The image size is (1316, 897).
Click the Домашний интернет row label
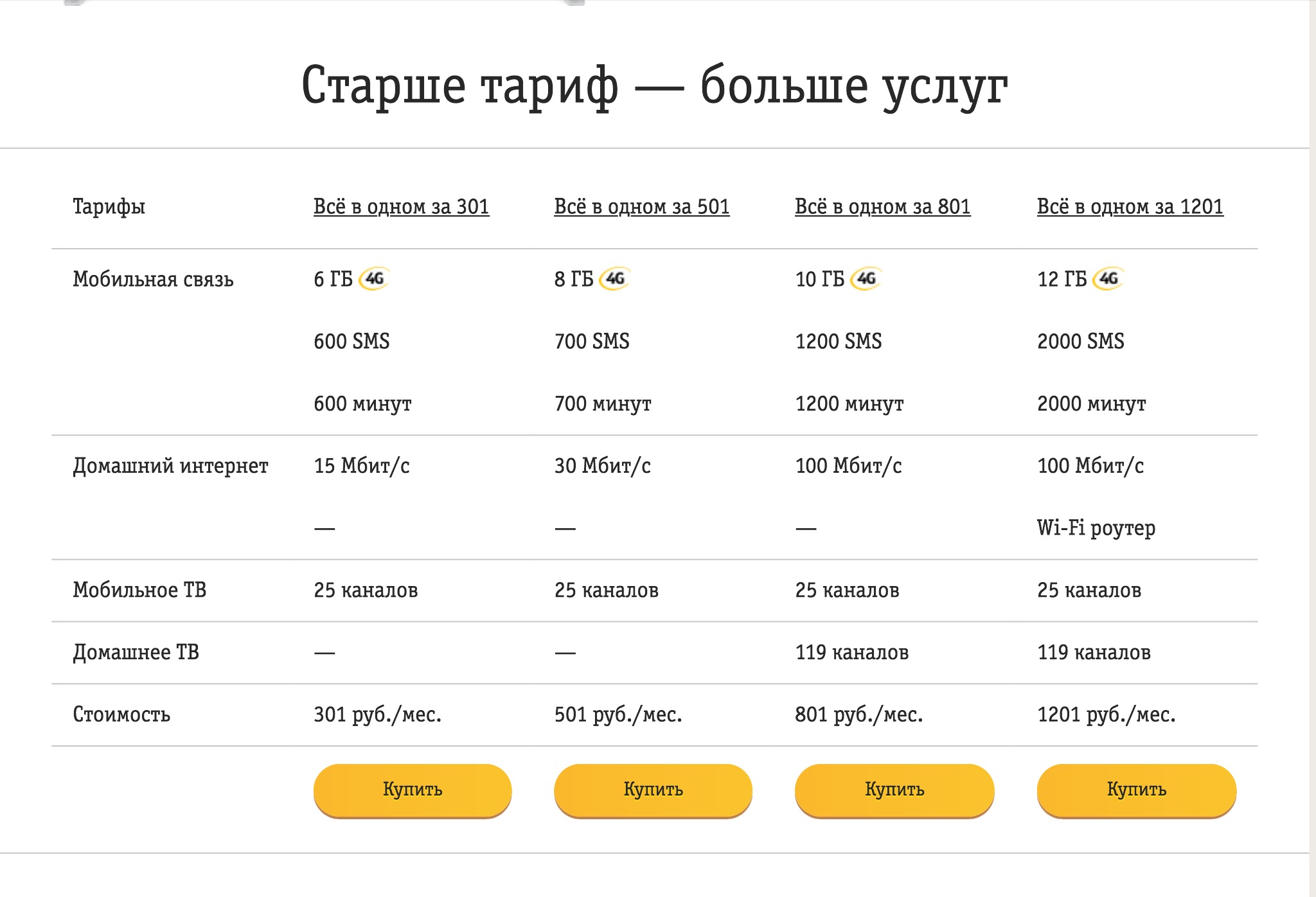170,466
